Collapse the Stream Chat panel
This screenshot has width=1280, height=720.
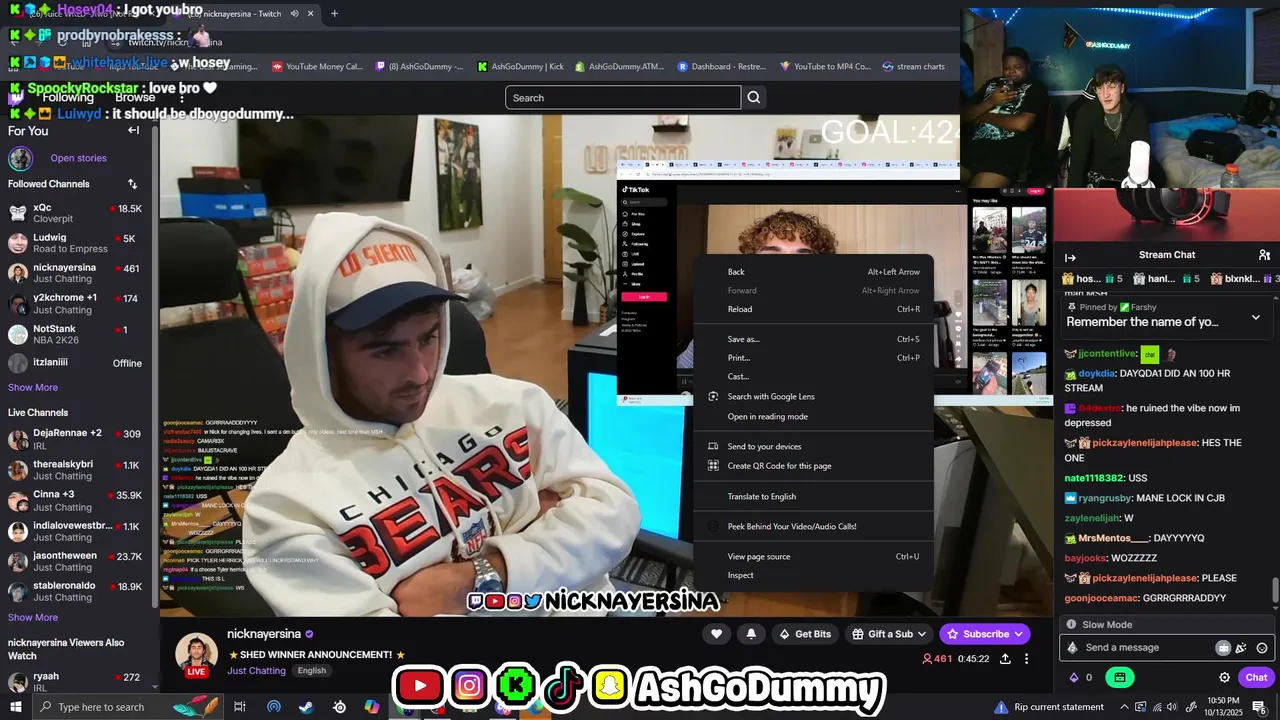1070,257
